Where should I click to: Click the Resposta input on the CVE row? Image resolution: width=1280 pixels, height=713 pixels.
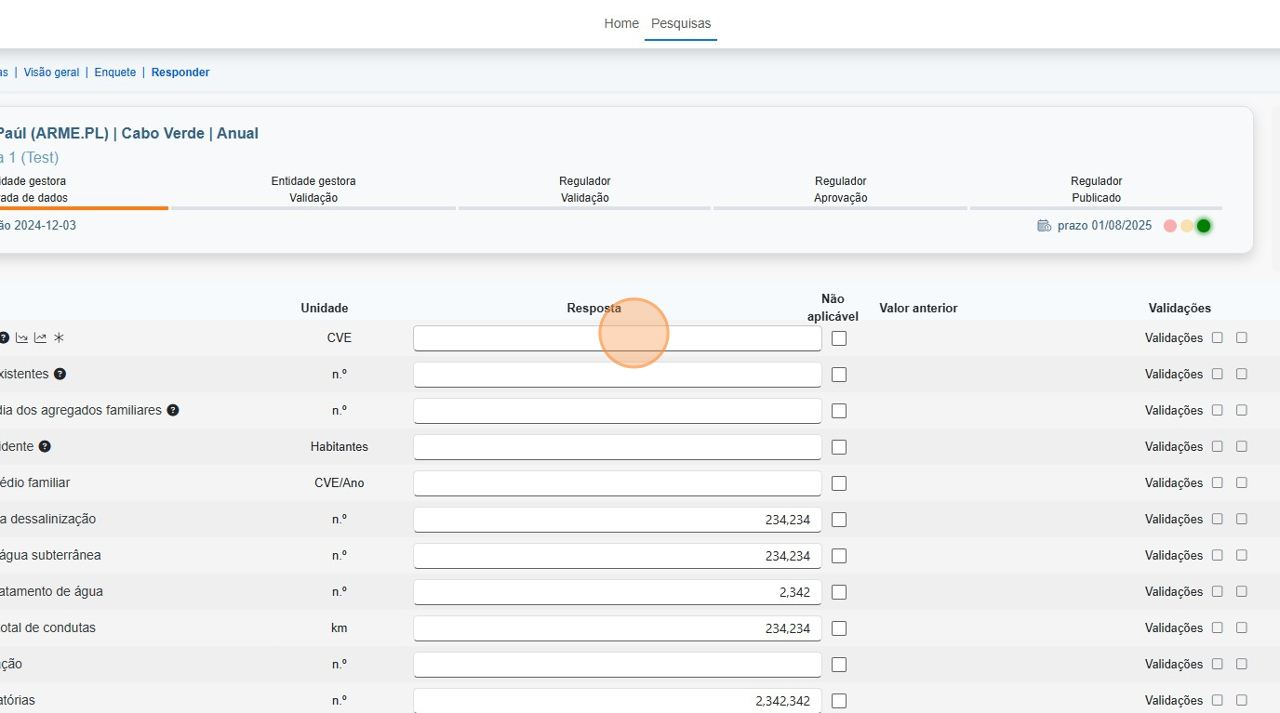tap(617, 338)
